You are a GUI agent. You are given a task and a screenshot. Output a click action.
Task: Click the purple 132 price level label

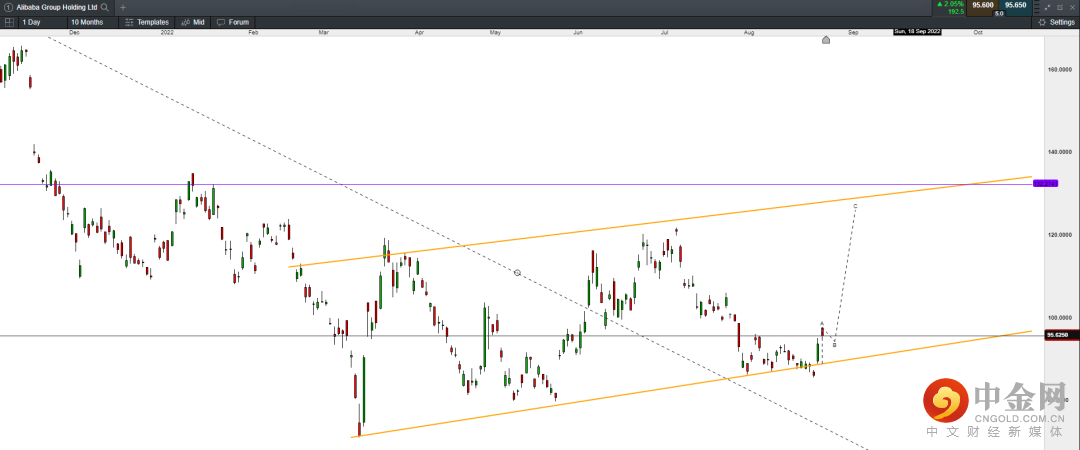[x=1044, y=183]
